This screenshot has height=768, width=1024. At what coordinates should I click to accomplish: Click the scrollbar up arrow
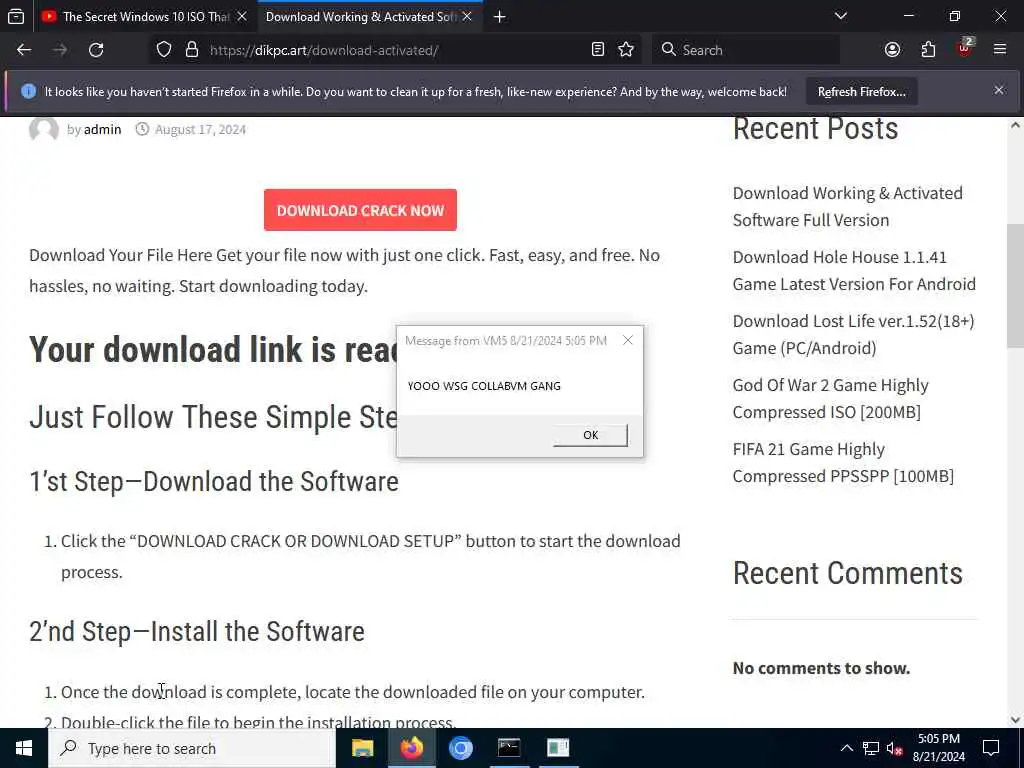point(1016,125)
